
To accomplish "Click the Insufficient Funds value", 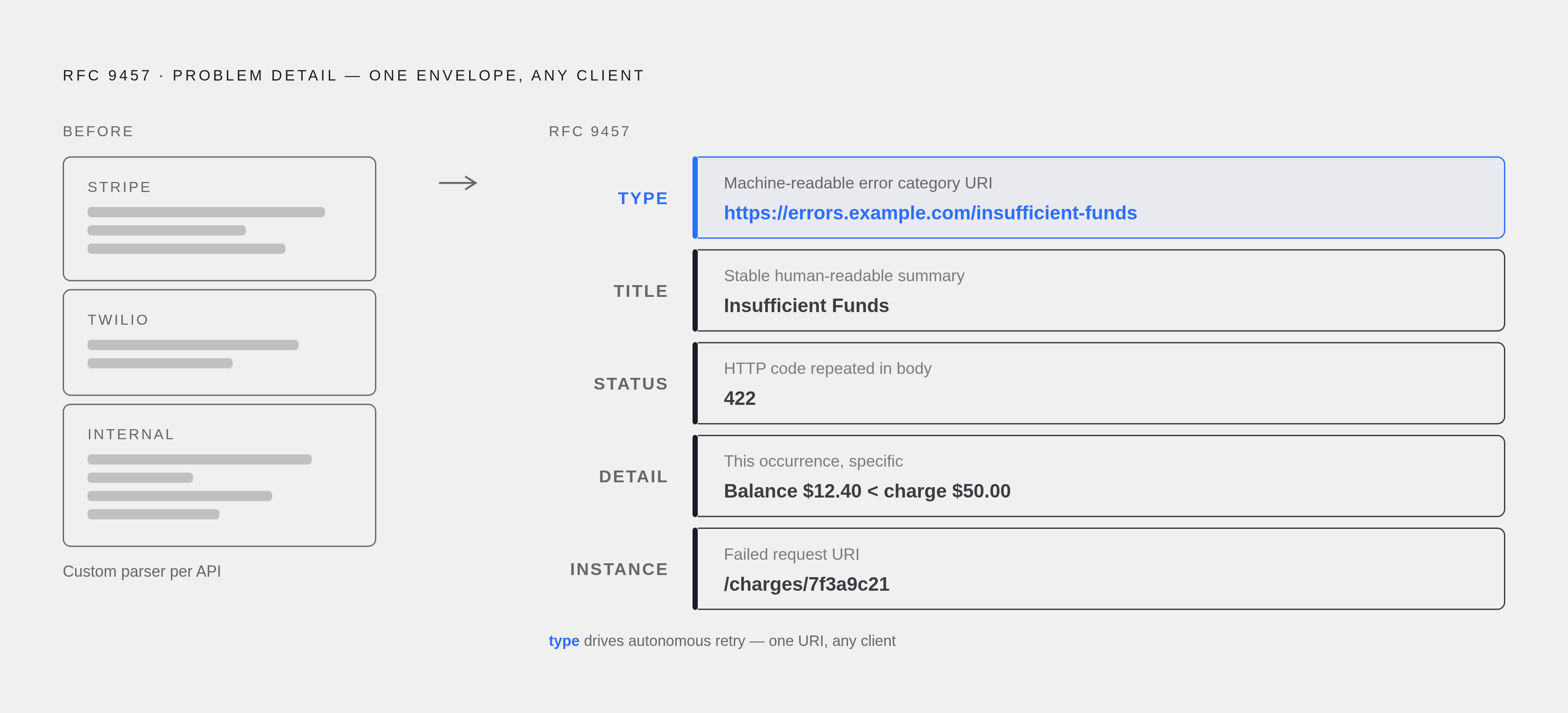I will pyautogui.click(x=806, y=306).
